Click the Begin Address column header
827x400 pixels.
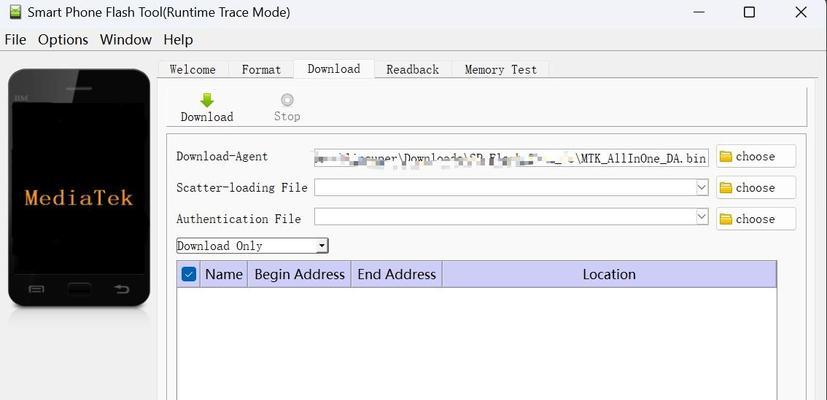click(x=299, y=274)
